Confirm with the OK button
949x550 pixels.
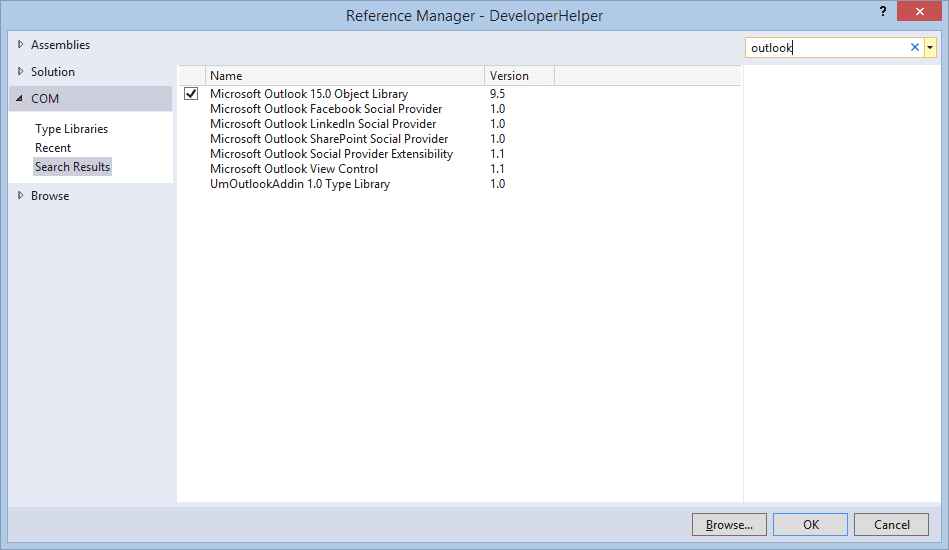[x=810, y=525]
